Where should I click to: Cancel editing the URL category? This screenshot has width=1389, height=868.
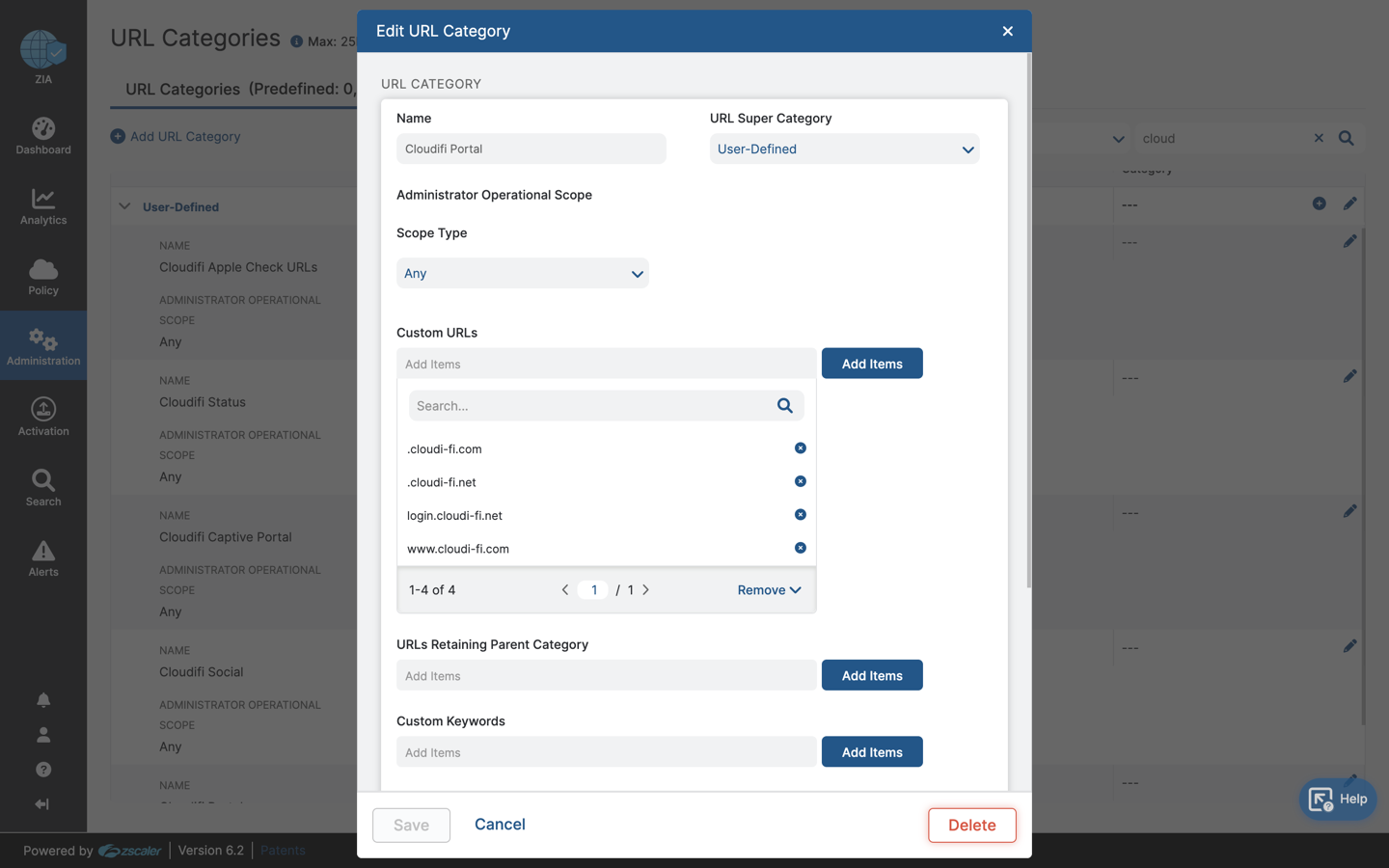point(500,825)
